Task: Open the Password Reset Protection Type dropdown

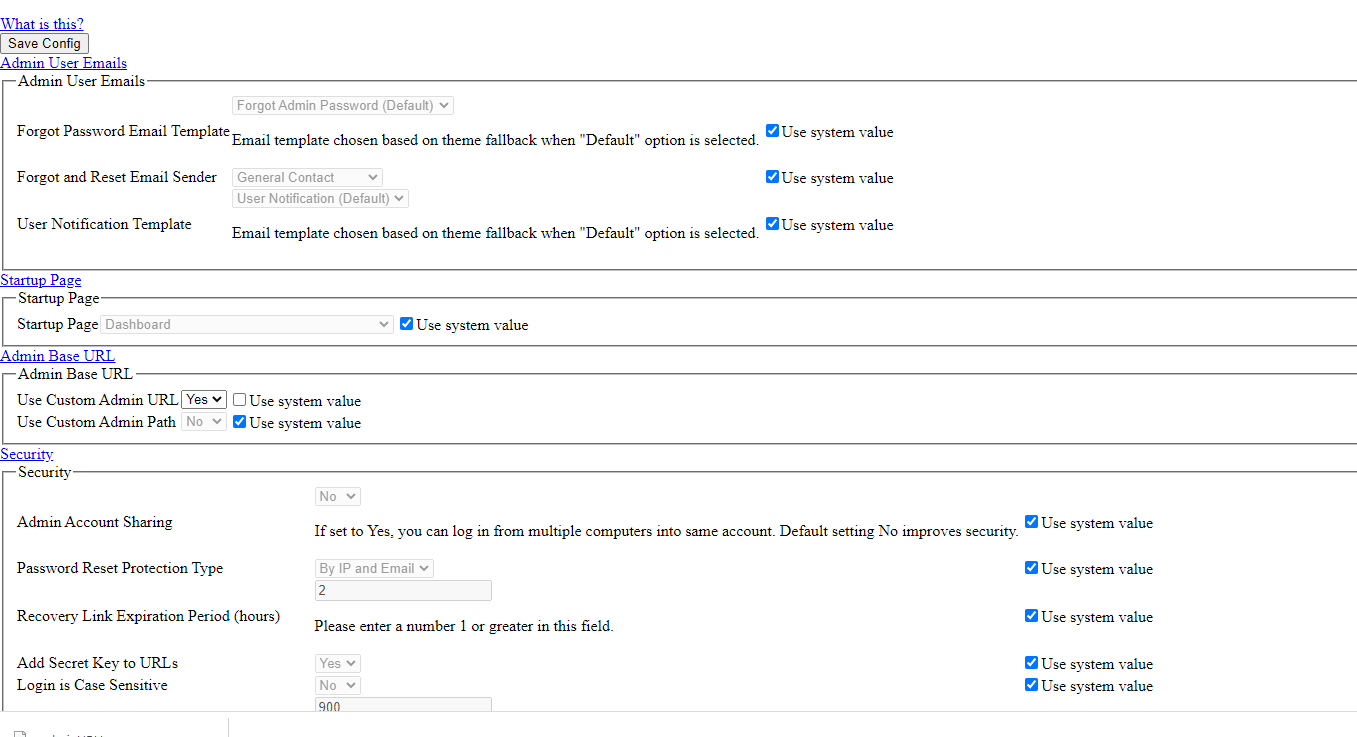Action: (x=373, y=567)
